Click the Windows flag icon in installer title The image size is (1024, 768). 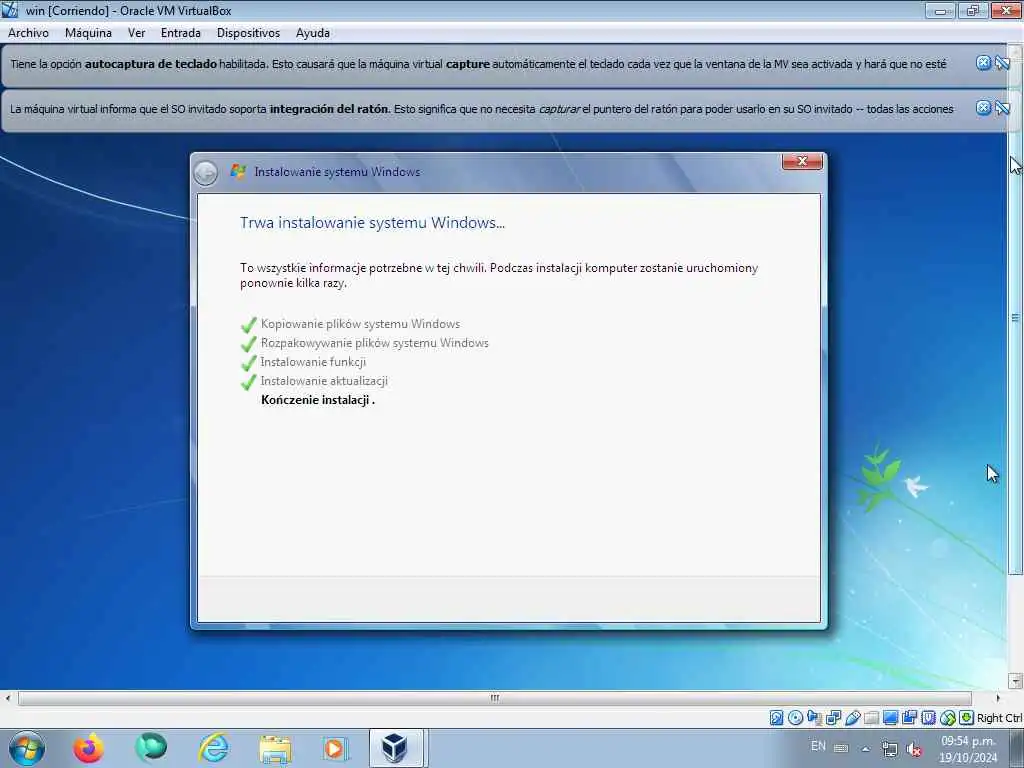pyautogui.click(x=238, y=171)
